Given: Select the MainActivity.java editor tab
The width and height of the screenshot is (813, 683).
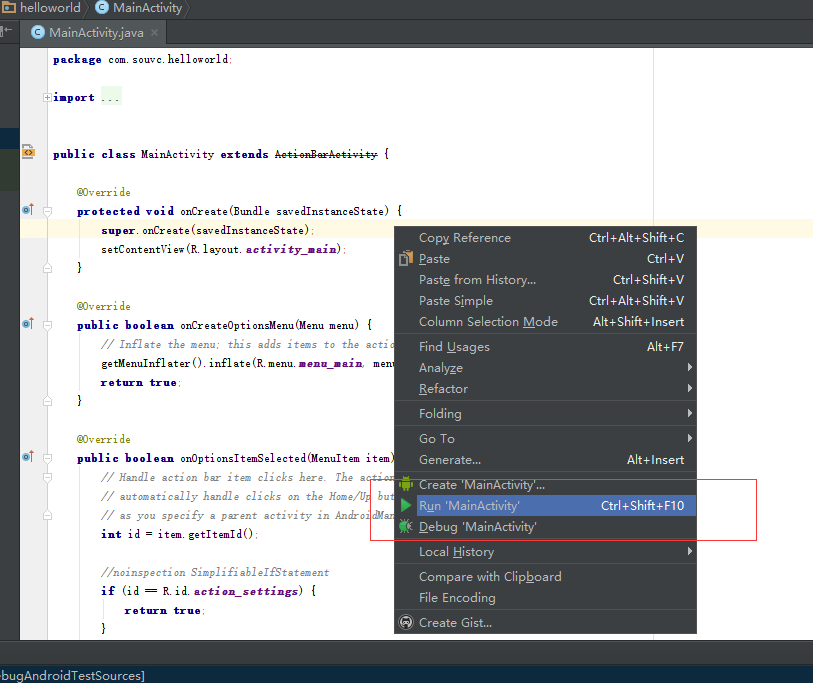Looking at the screenshot, I should (95, 32).
